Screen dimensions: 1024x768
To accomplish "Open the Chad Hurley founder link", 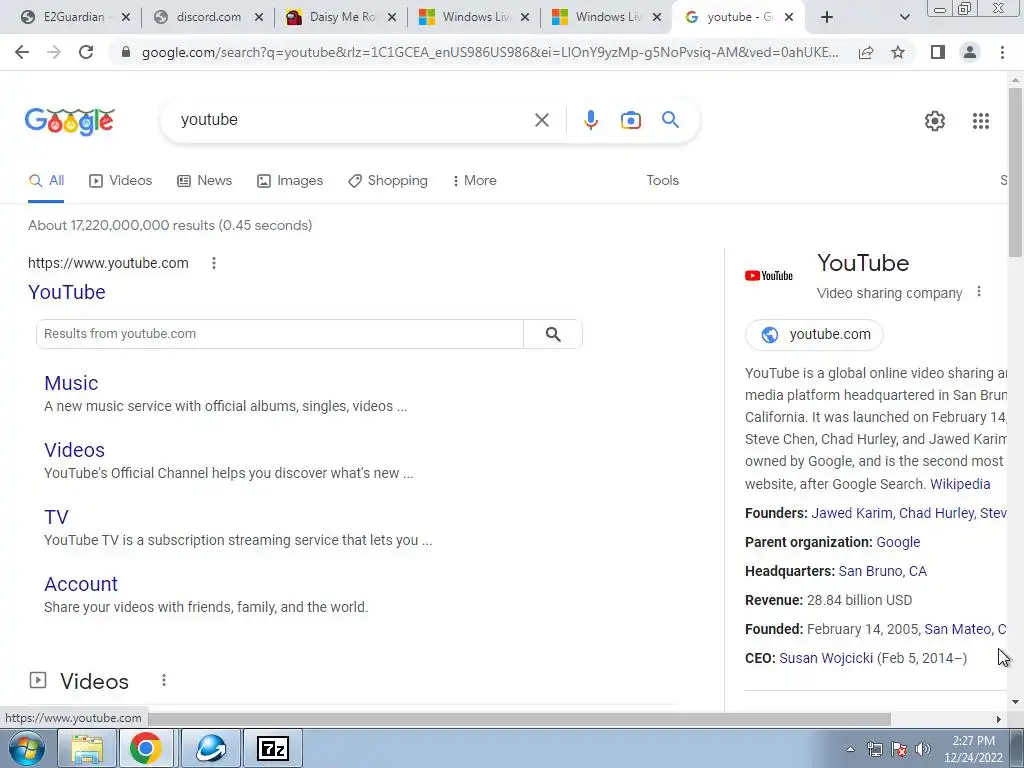I will click(936, 513).
